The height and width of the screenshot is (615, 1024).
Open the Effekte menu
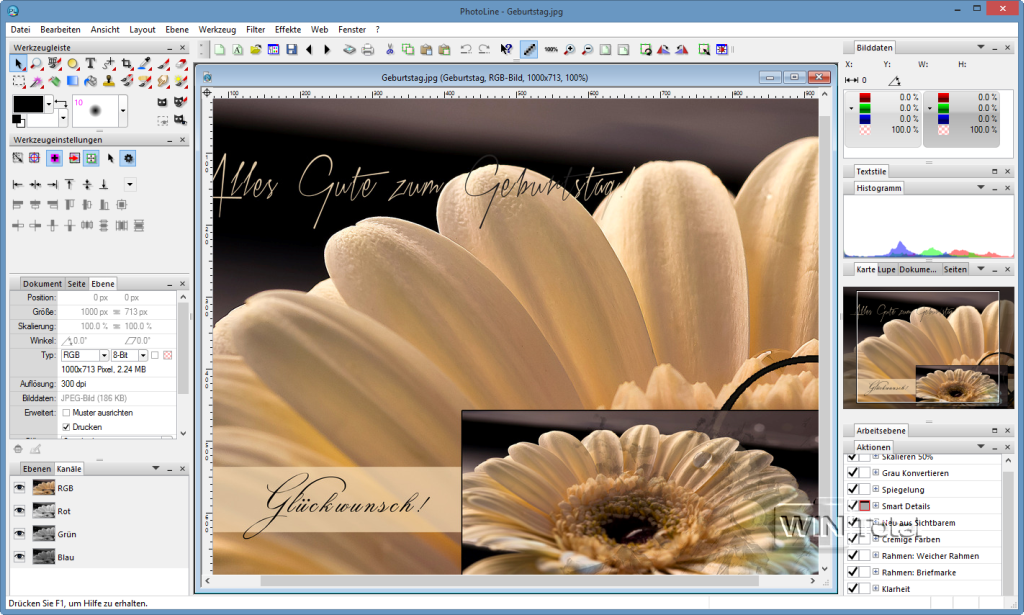pos(288,29)
